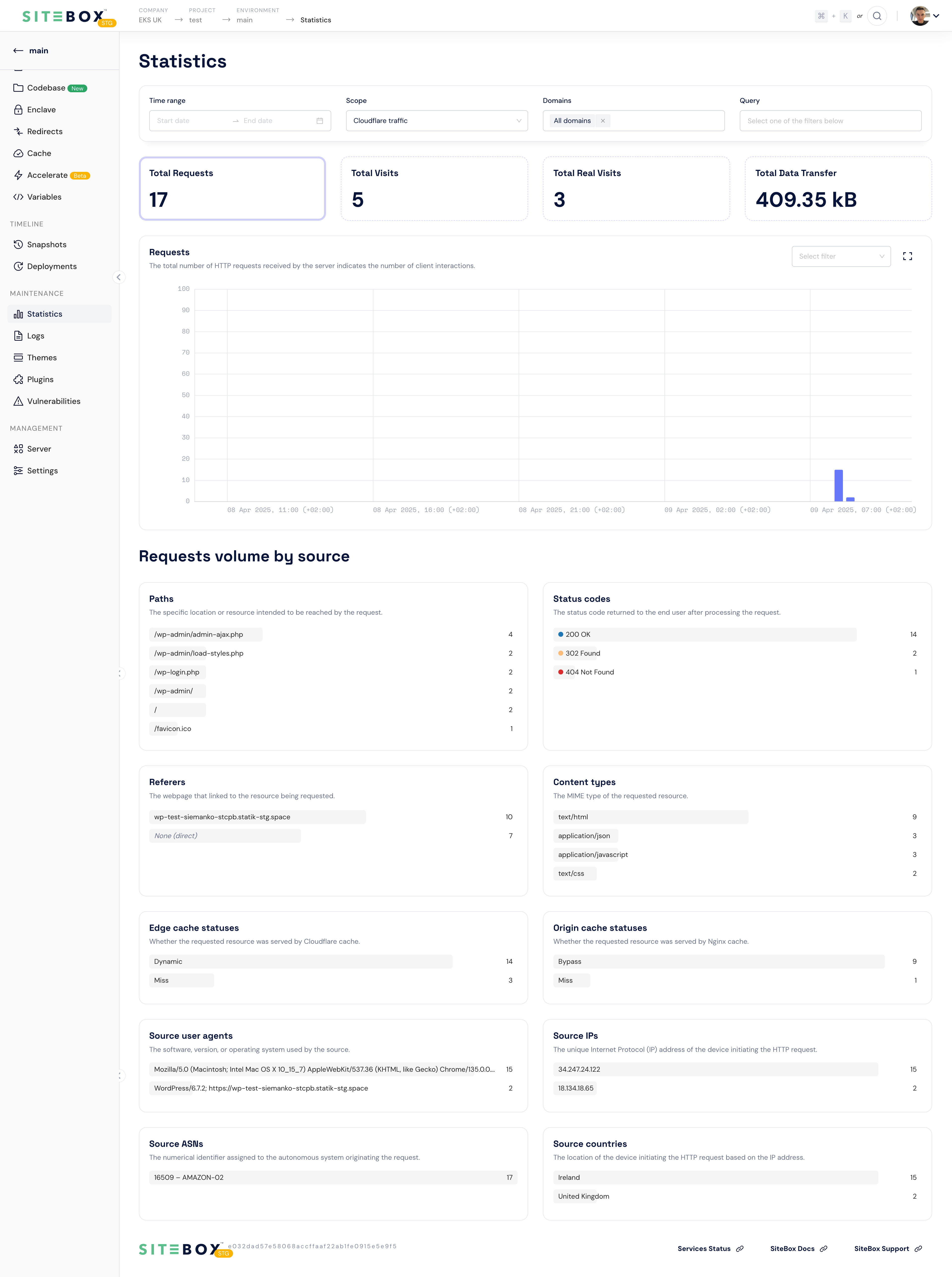Click the Statistics bar chart icon
Screen dimensions: 952x1277
[x=18, y=314]
